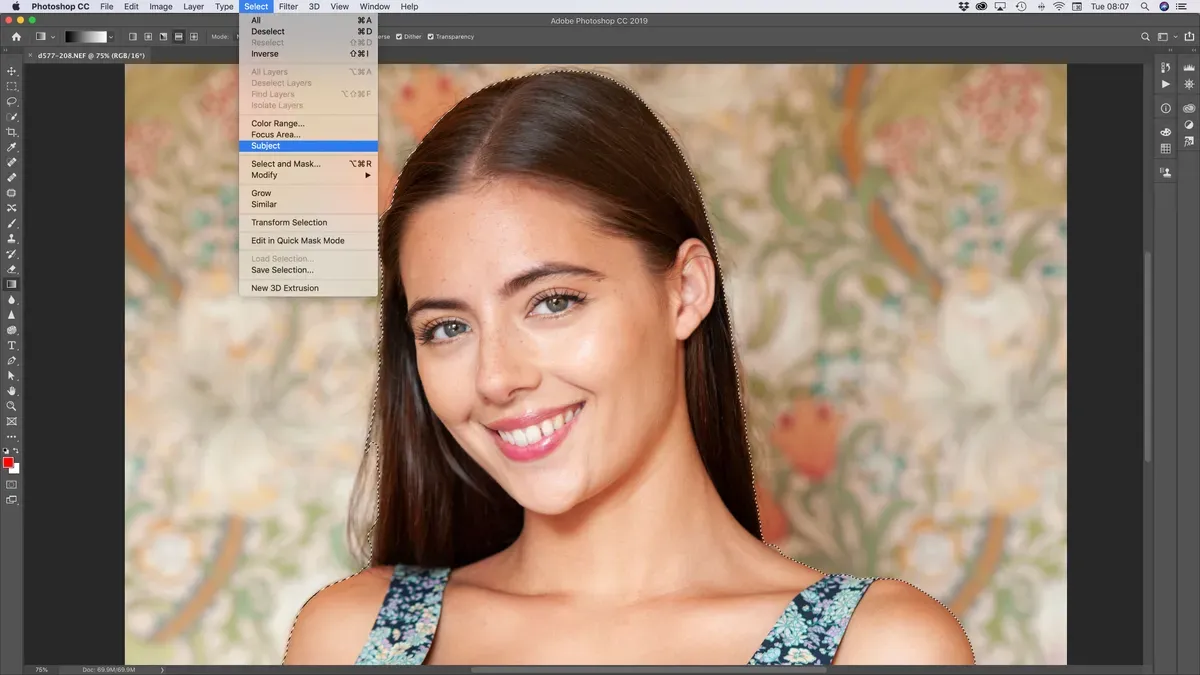The width and height of the screenshot is (1200, 675).
Task: Select the Path Selection arrow tool
Action: pyautogui.click(x=12, y=375)
